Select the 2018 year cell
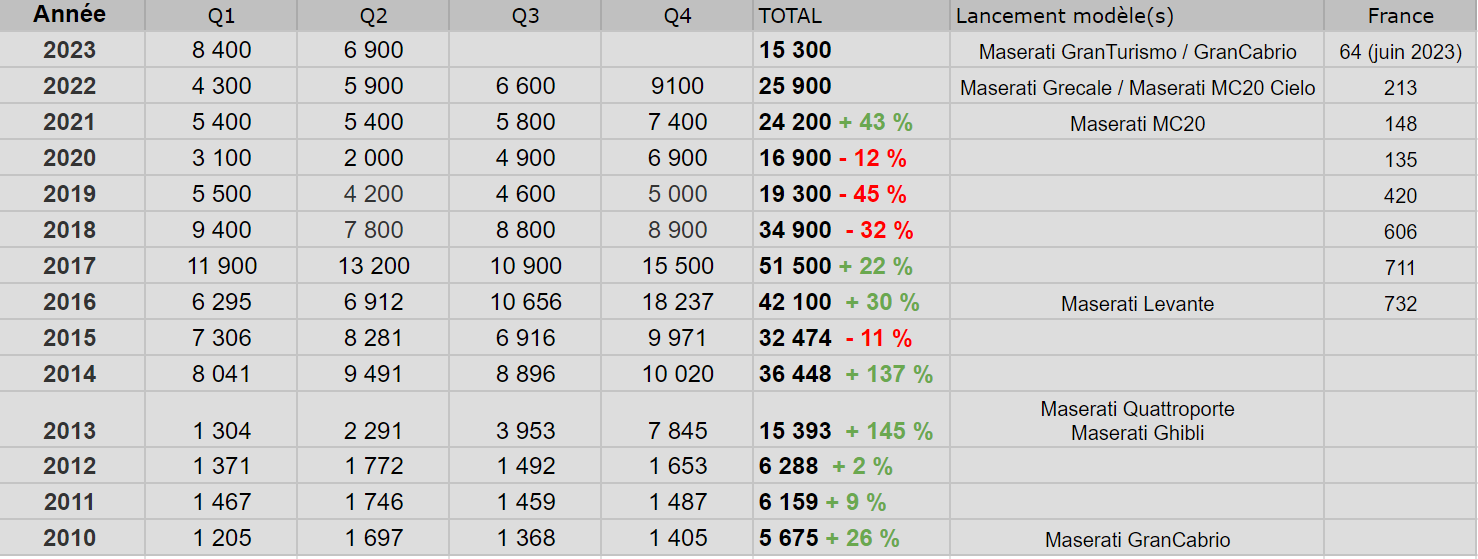This screenshot has width=1478, height=559. click(72, 230)
